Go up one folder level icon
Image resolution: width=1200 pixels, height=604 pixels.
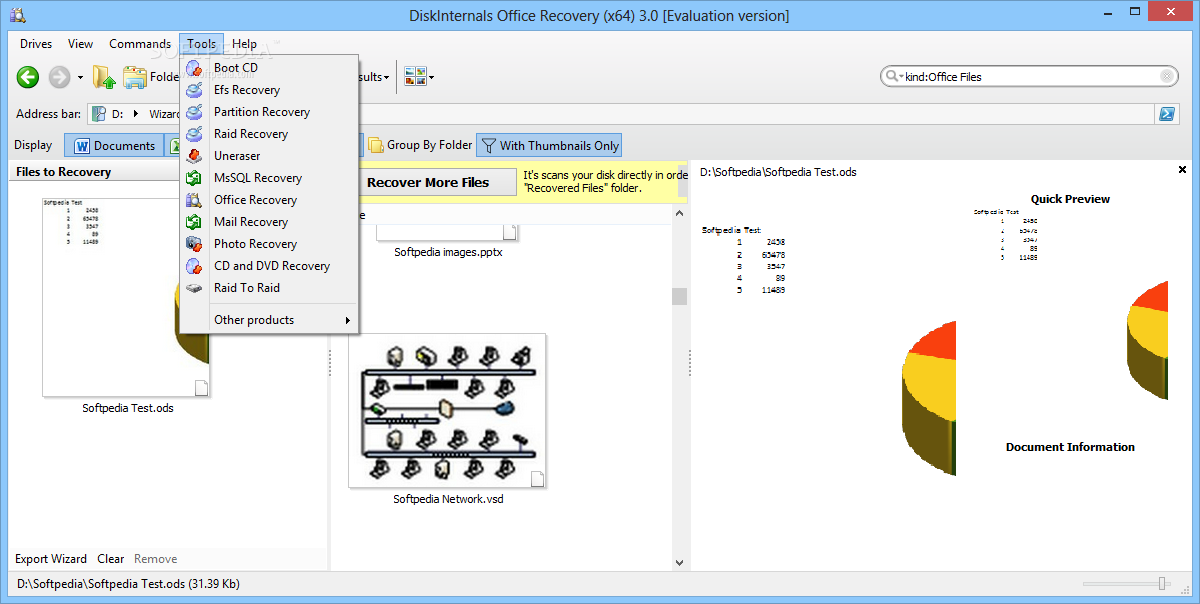(104, 76)
